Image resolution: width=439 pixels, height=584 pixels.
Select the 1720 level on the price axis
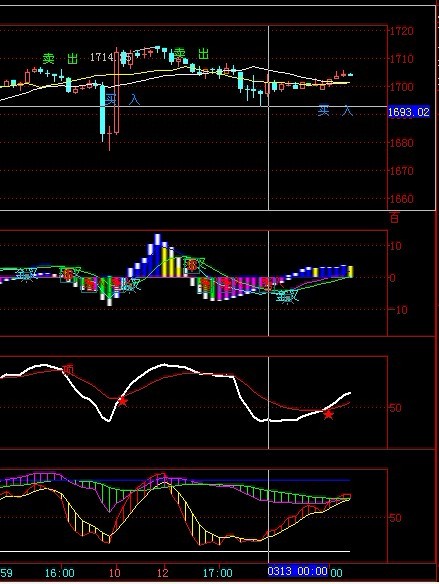point(402,31)
